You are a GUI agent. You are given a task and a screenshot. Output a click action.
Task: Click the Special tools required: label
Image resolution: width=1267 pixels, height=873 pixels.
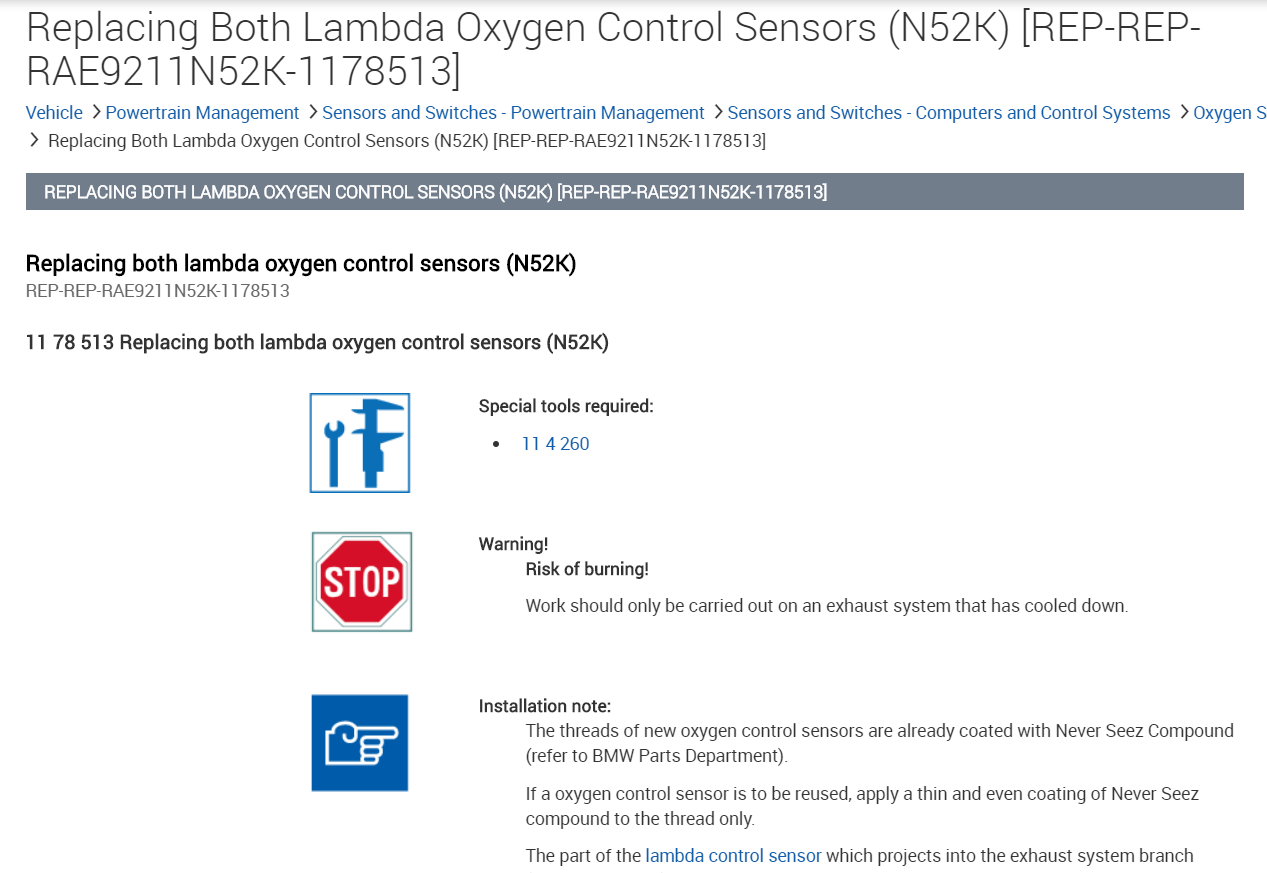(x=565, y=406)
